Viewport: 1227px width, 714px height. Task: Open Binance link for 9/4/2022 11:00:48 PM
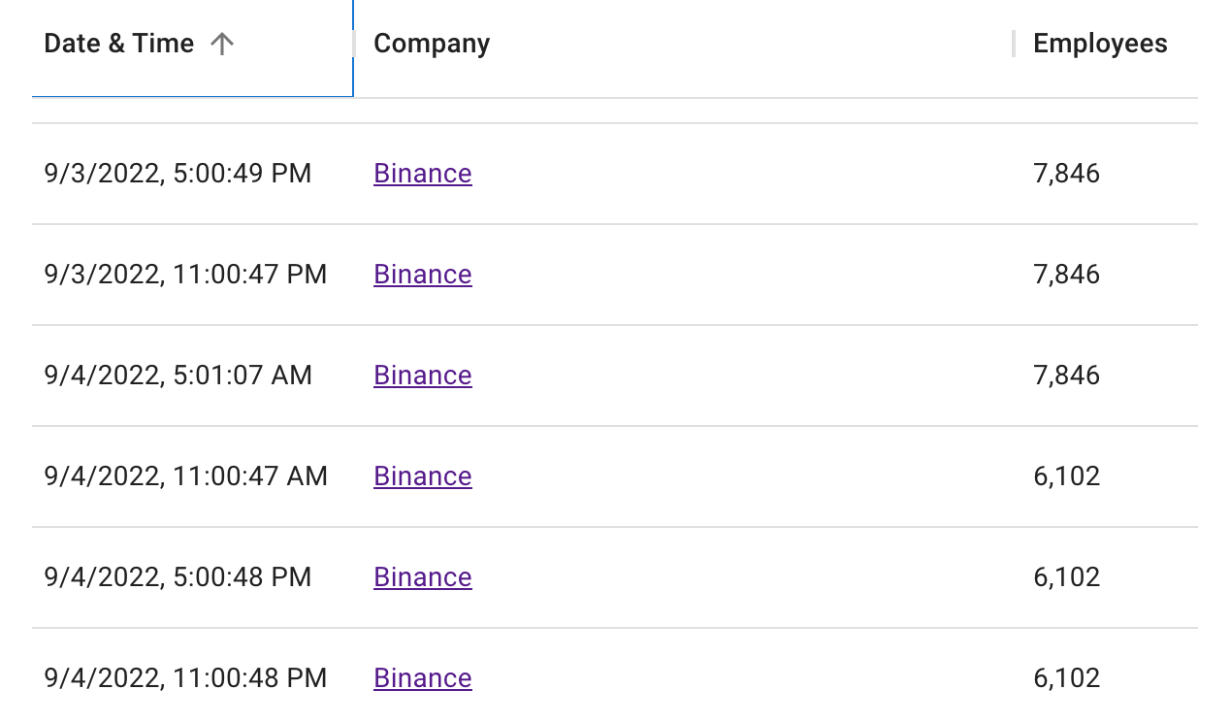[423, 679]
